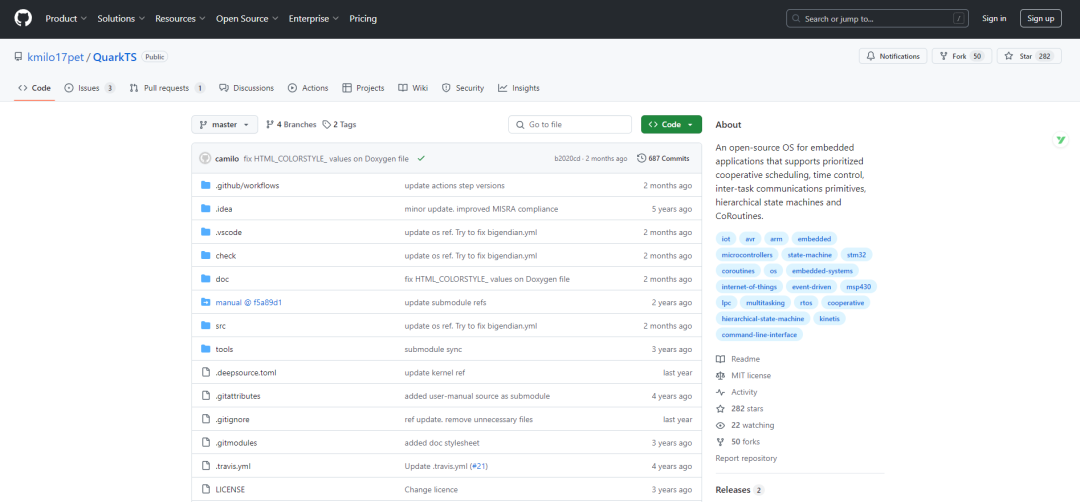Click Sign in link
1080x502 pixels.
(x=994, y=19)
